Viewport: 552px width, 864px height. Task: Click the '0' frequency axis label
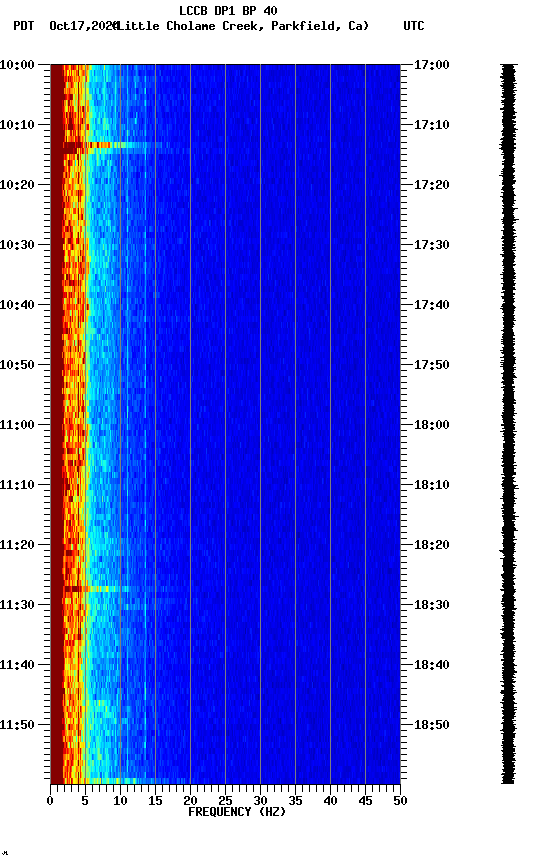pyautogui.click(x=50, y=802)
